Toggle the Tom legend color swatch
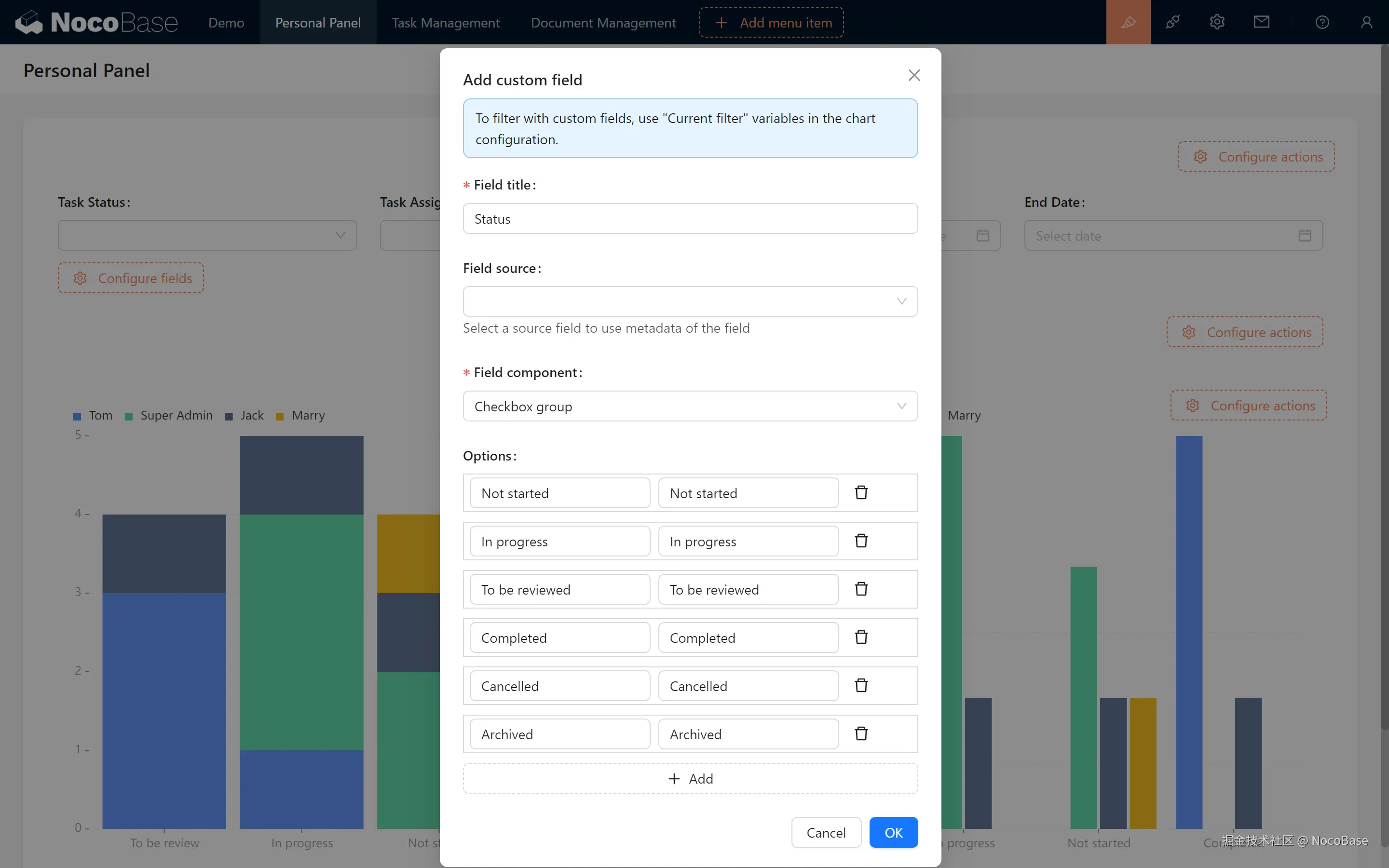 coord(78,416)
